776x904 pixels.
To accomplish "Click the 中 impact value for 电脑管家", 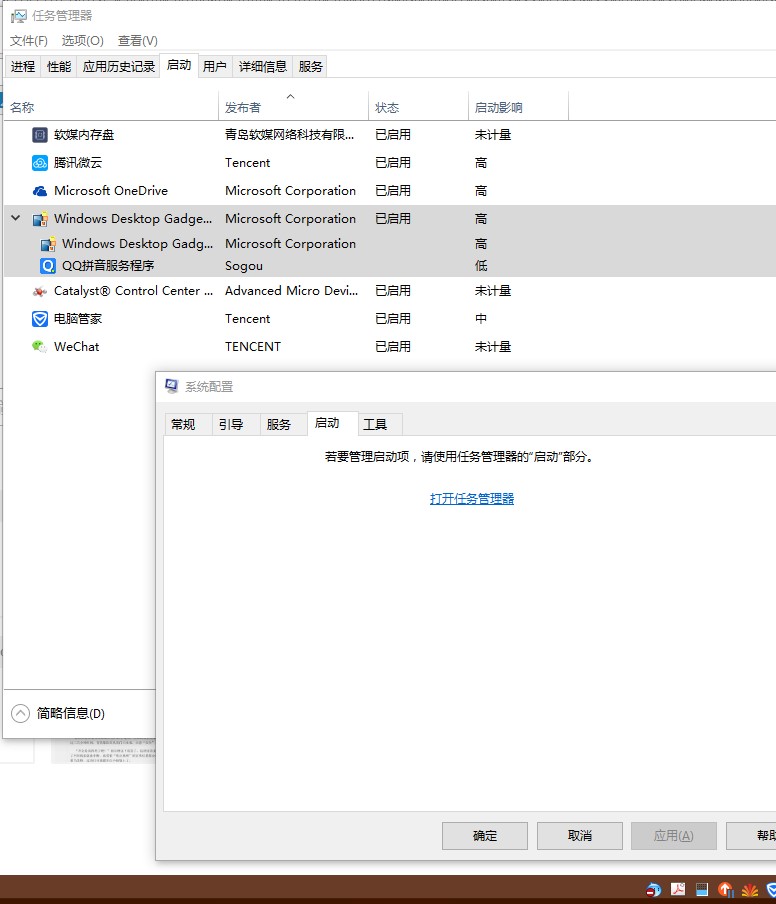I will (x=481, y=319).
